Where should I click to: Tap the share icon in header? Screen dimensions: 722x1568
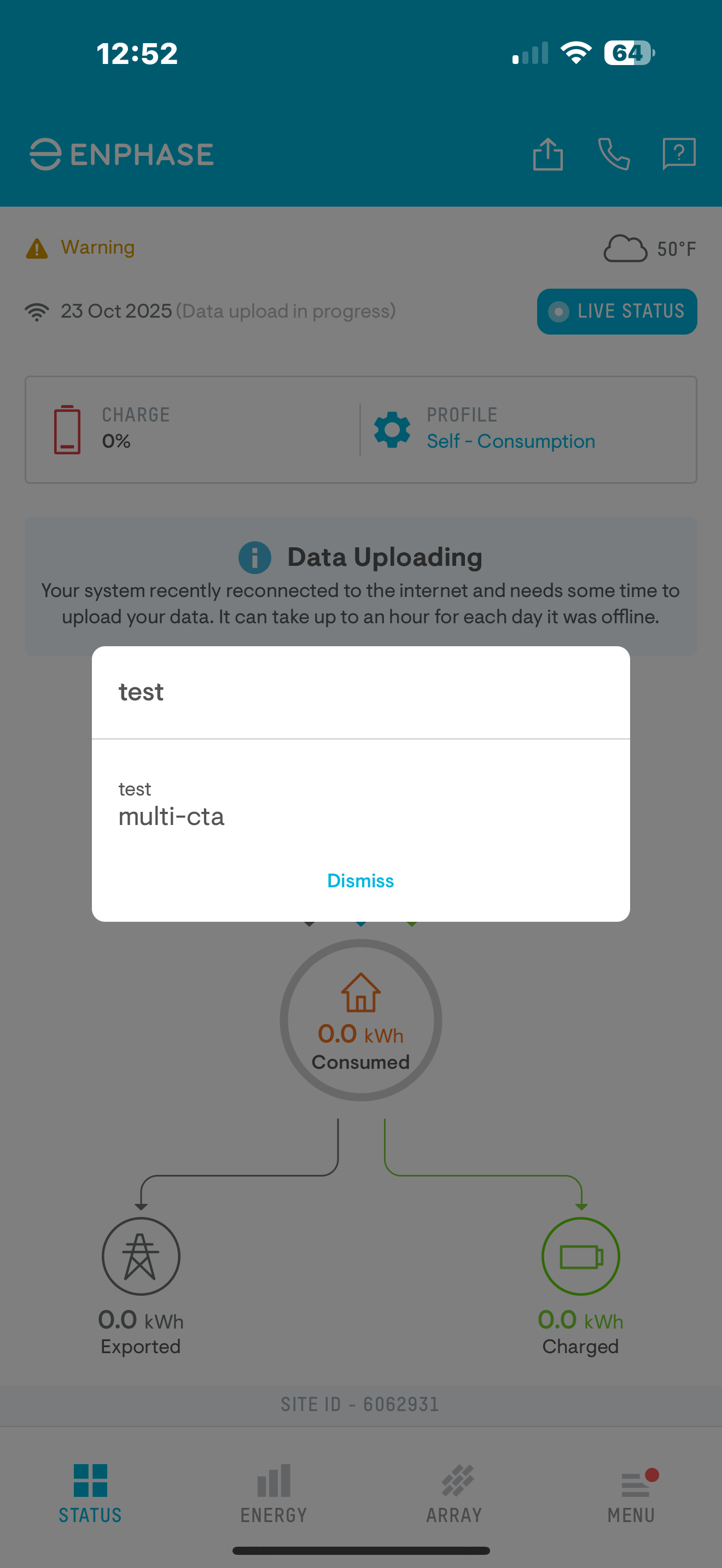pos(548,154)
